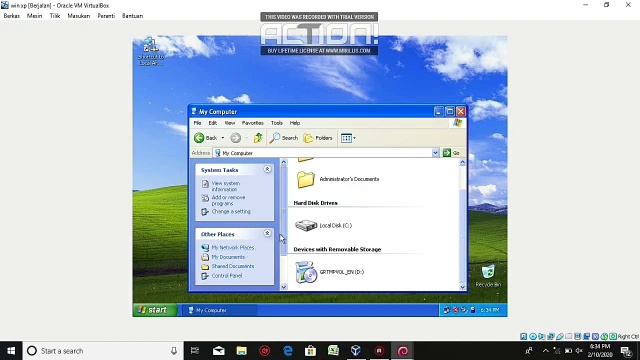
Task: Click My Computer taskbar button in XP
Action: (220, 310)
